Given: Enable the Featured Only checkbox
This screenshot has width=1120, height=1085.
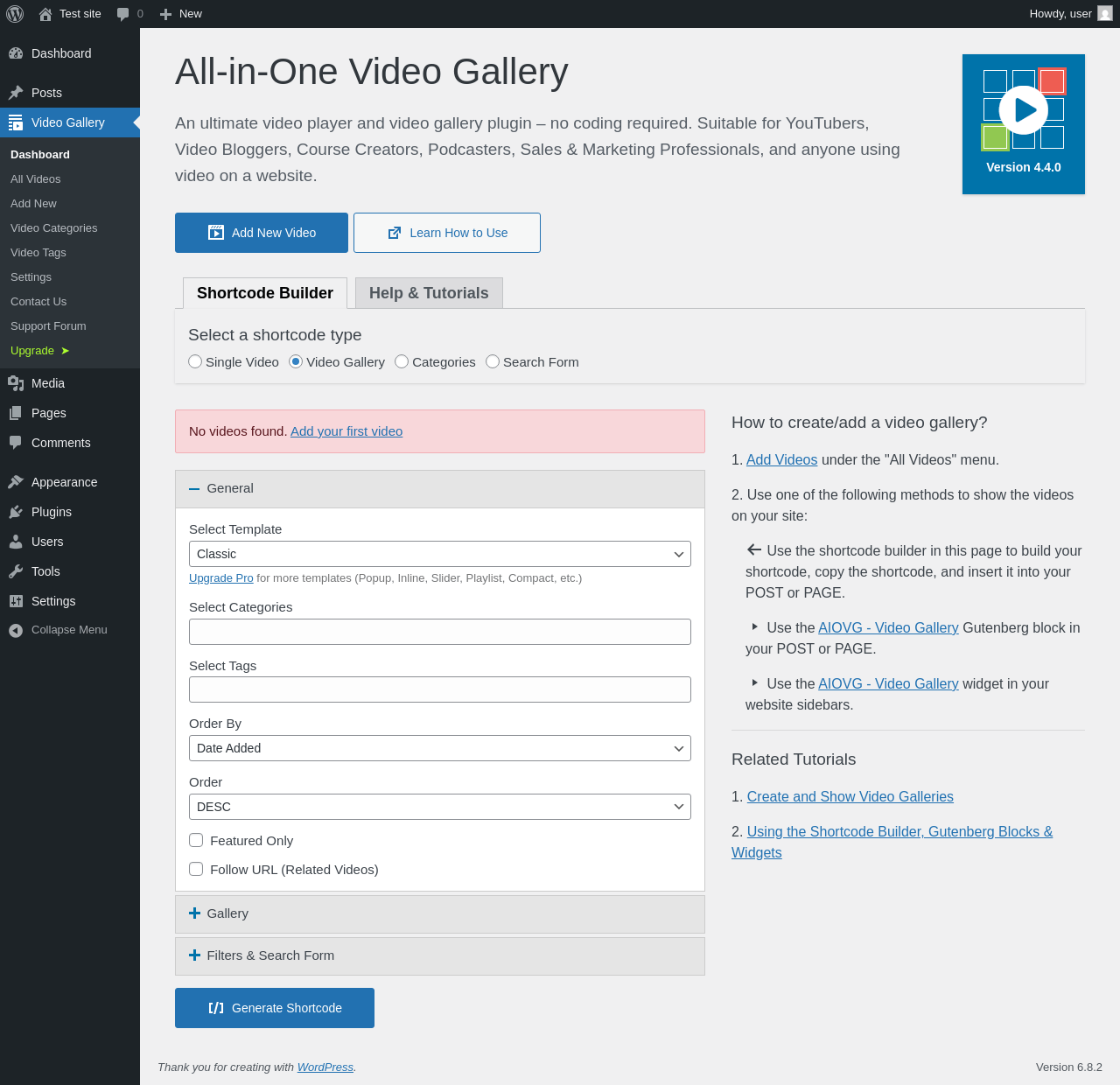Looking at the screenshot, I should coord(196,840).
